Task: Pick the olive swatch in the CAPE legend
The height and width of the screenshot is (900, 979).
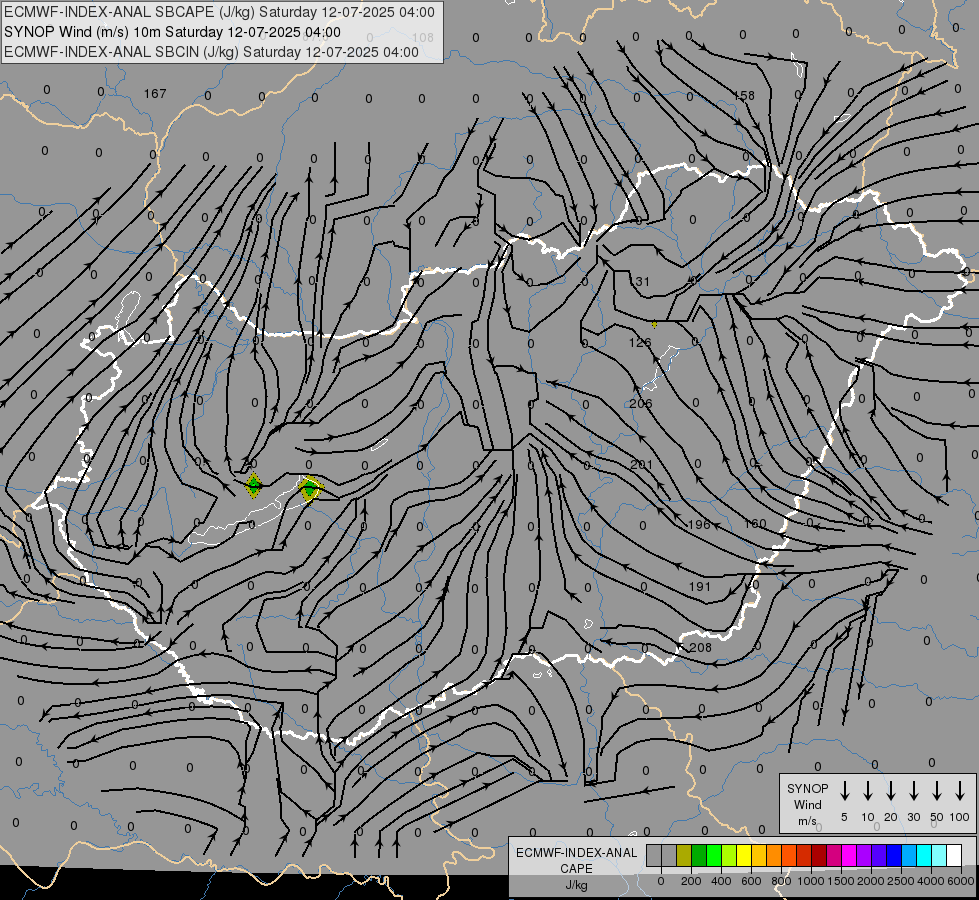Action: pyautogui.click(x=684, y=856)
